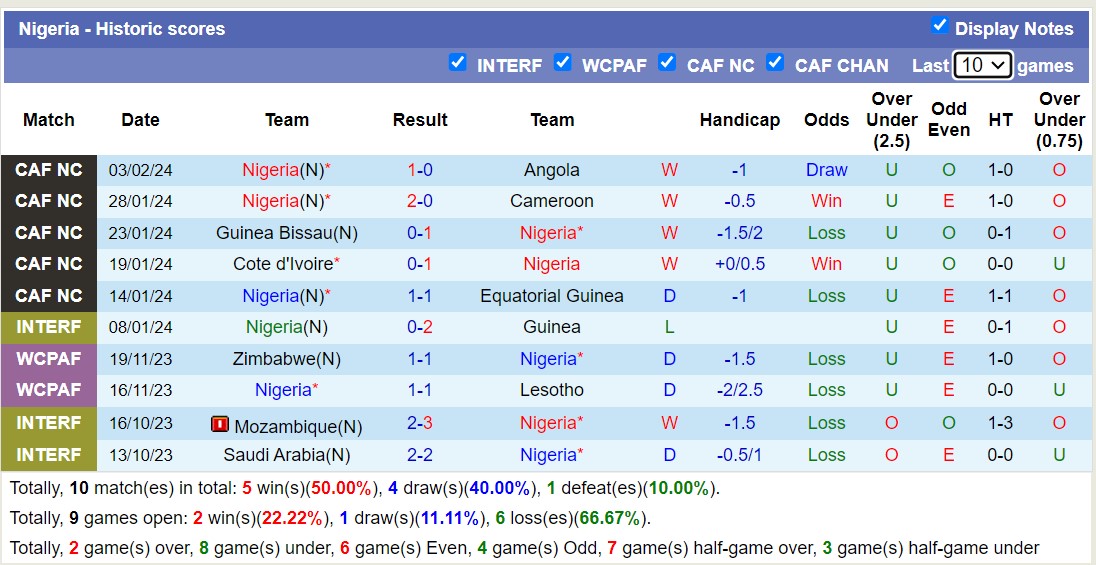Open Cameroon team link
Viewport: 1096px width, 565px height.
(551, 201)
